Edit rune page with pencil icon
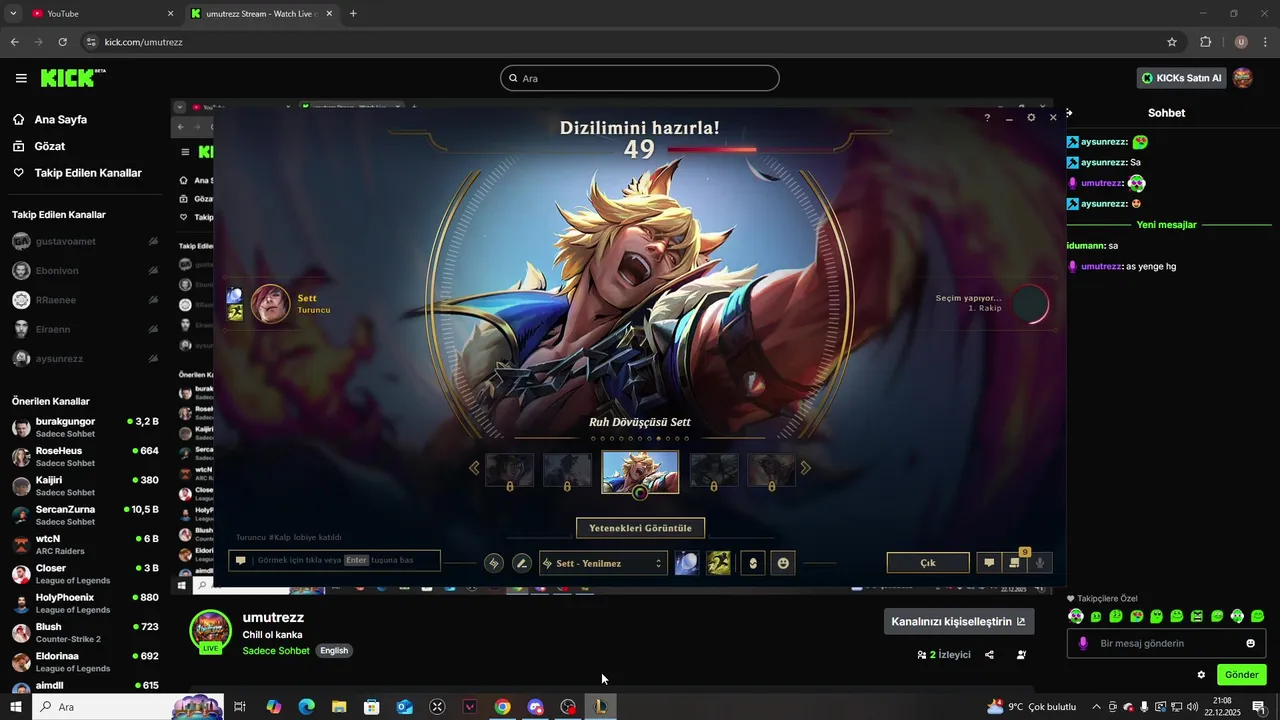The image size is (1280, 720). point(521,563)
